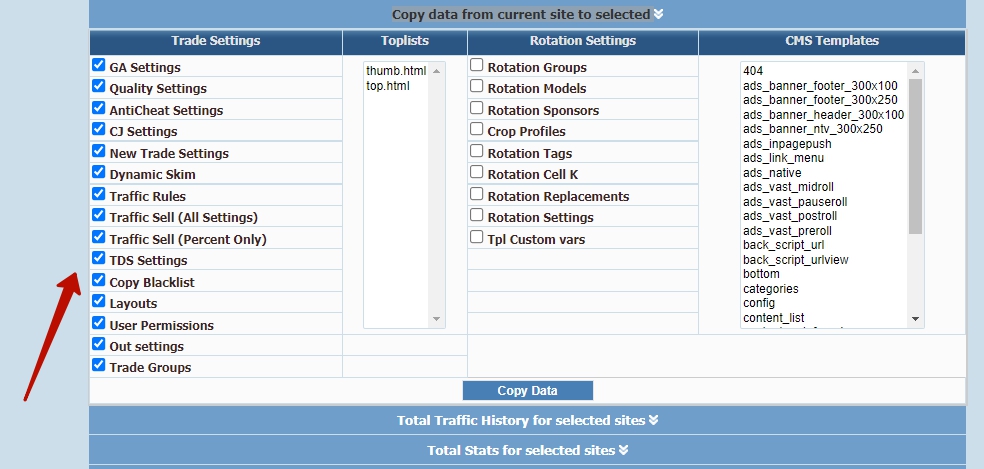Toggle the User Permissions checkbox
The width and height of the screenshot is (984, 469).
pyautogui.click(x=99, y=323)
